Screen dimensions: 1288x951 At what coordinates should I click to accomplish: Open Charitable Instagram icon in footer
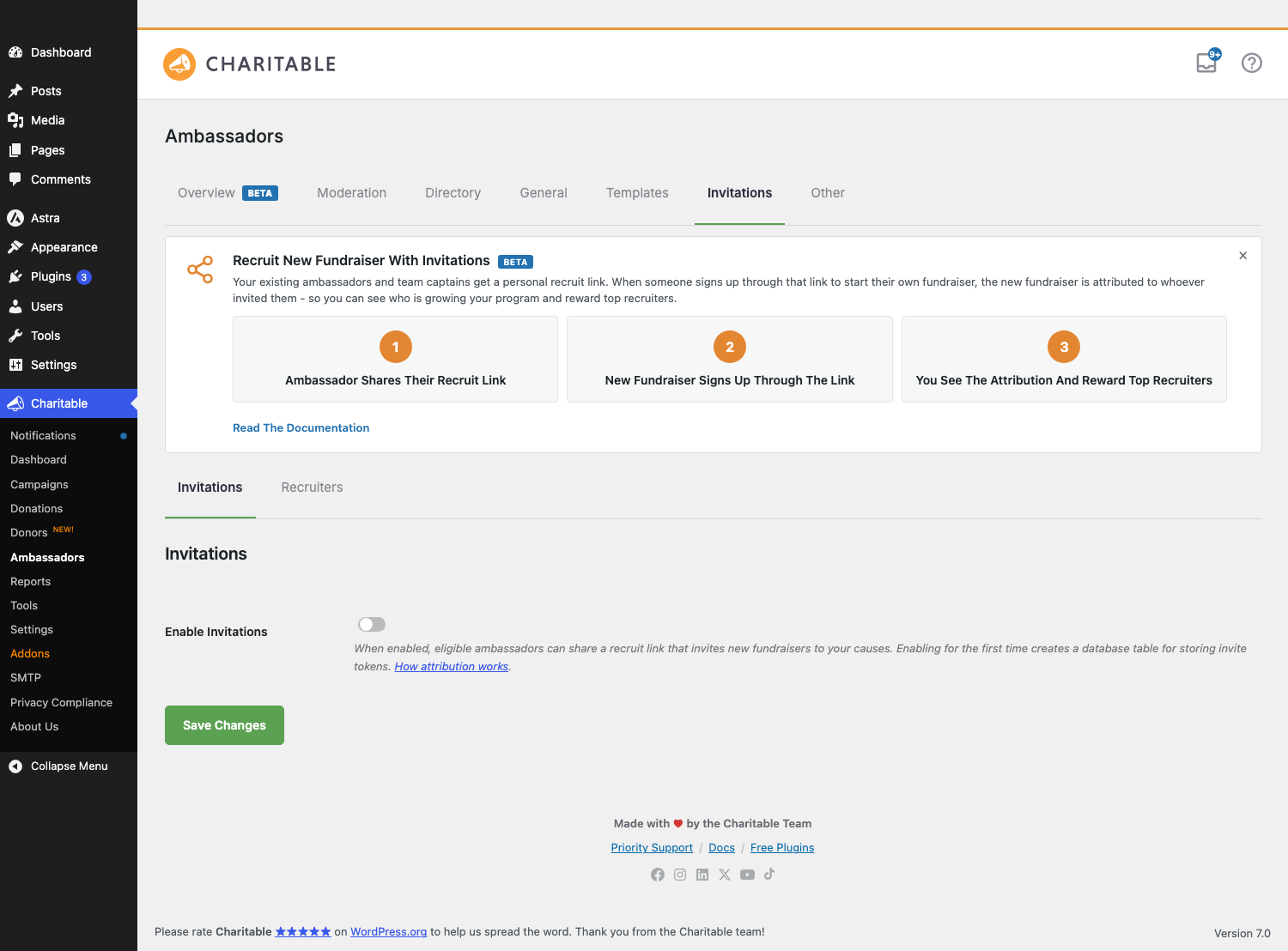(x=680, y=875)
